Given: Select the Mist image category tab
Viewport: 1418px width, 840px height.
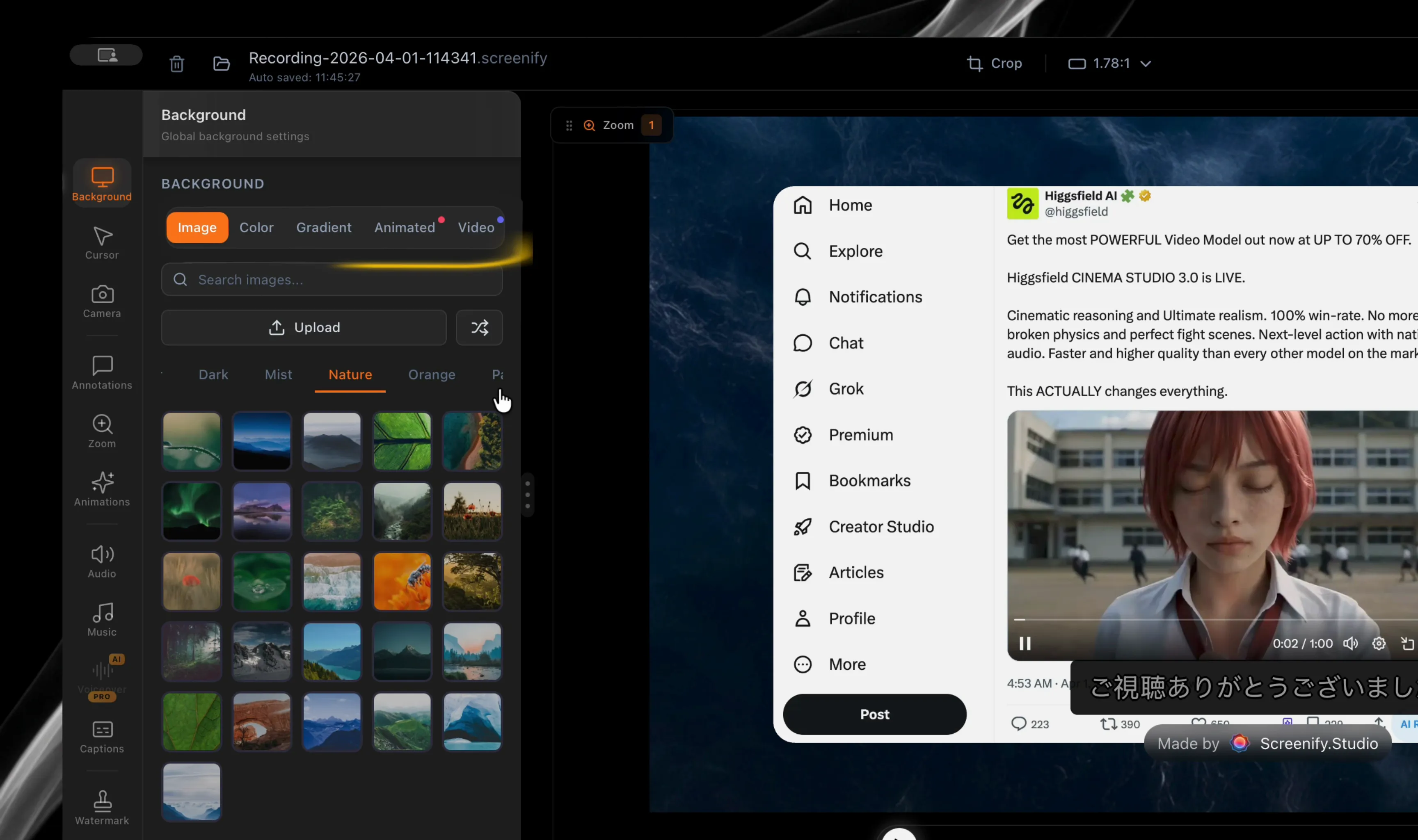Looking at the screenshot, I should click(x=278, y=375).
